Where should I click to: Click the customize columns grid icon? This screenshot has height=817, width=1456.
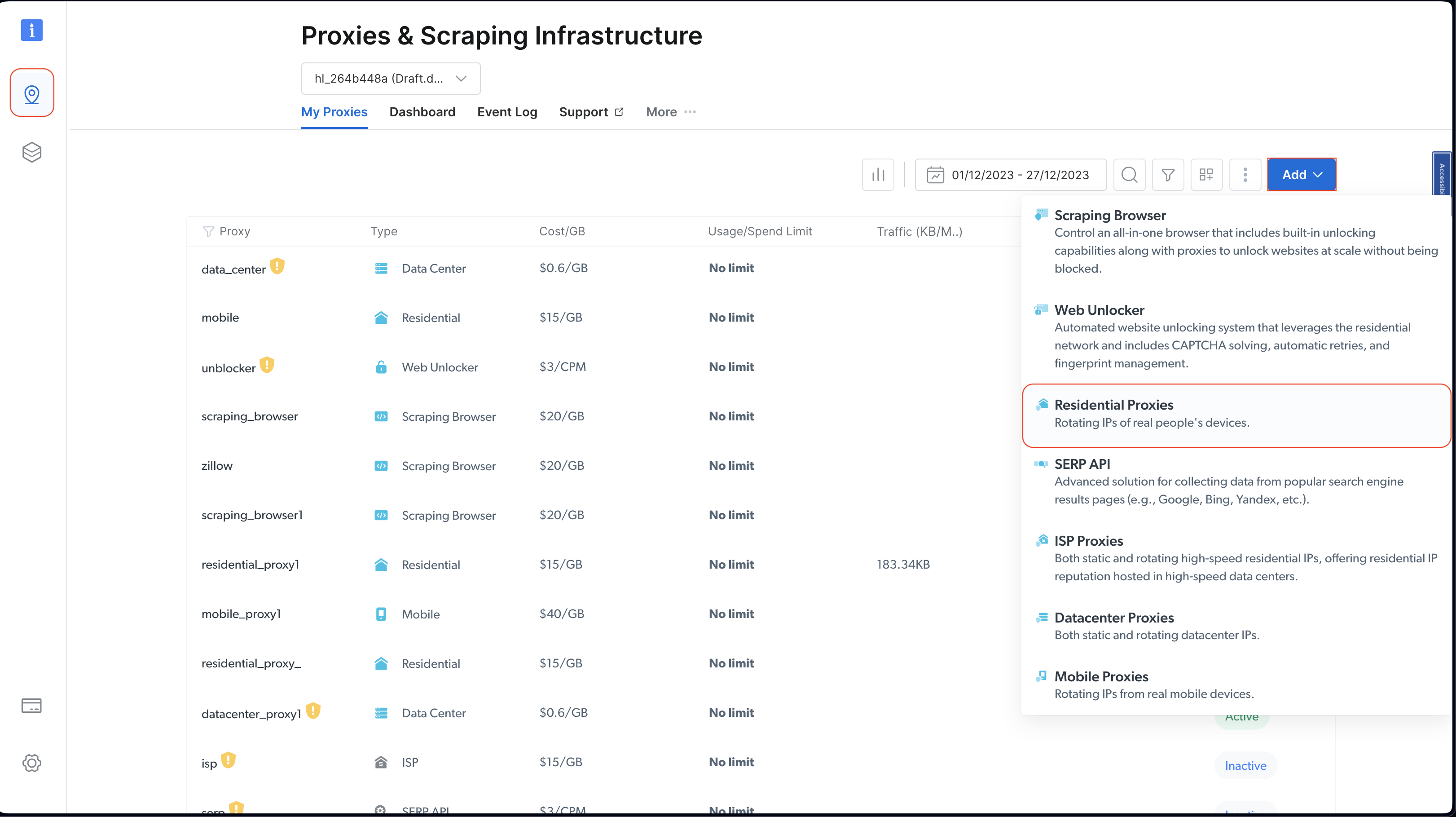(1206, 175)
